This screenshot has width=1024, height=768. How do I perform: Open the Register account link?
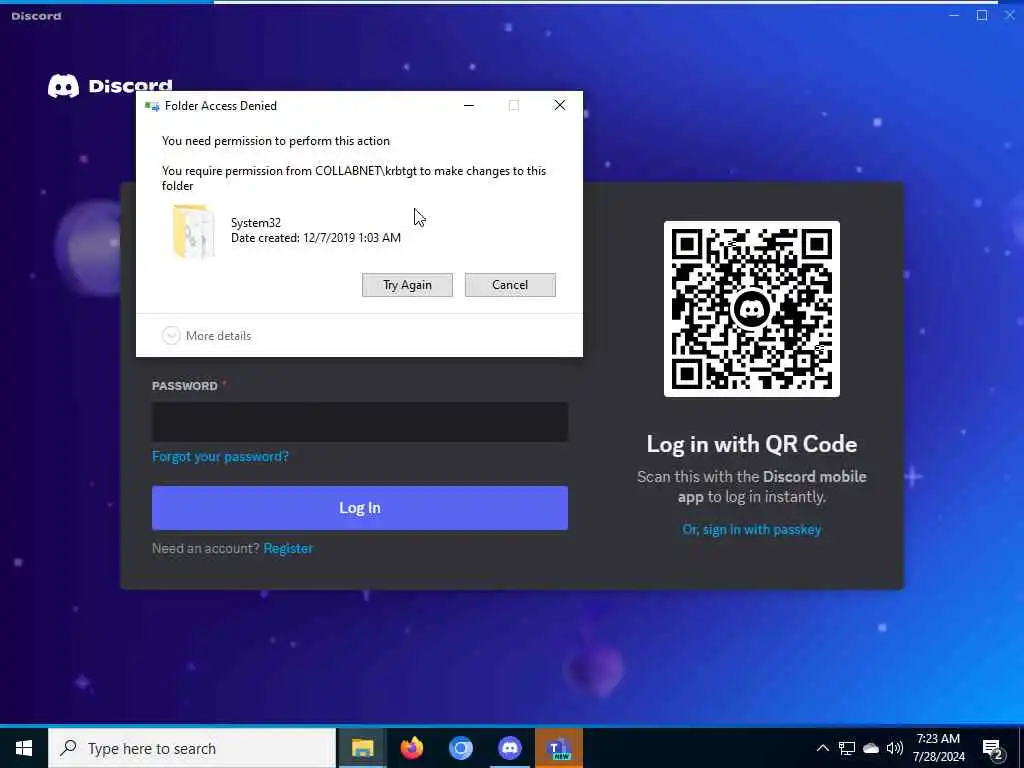[x=288, y=548]
